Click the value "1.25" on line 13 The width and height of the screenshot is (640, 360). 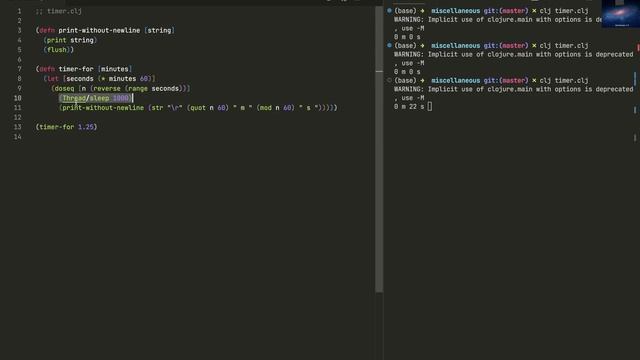point(86,127)
